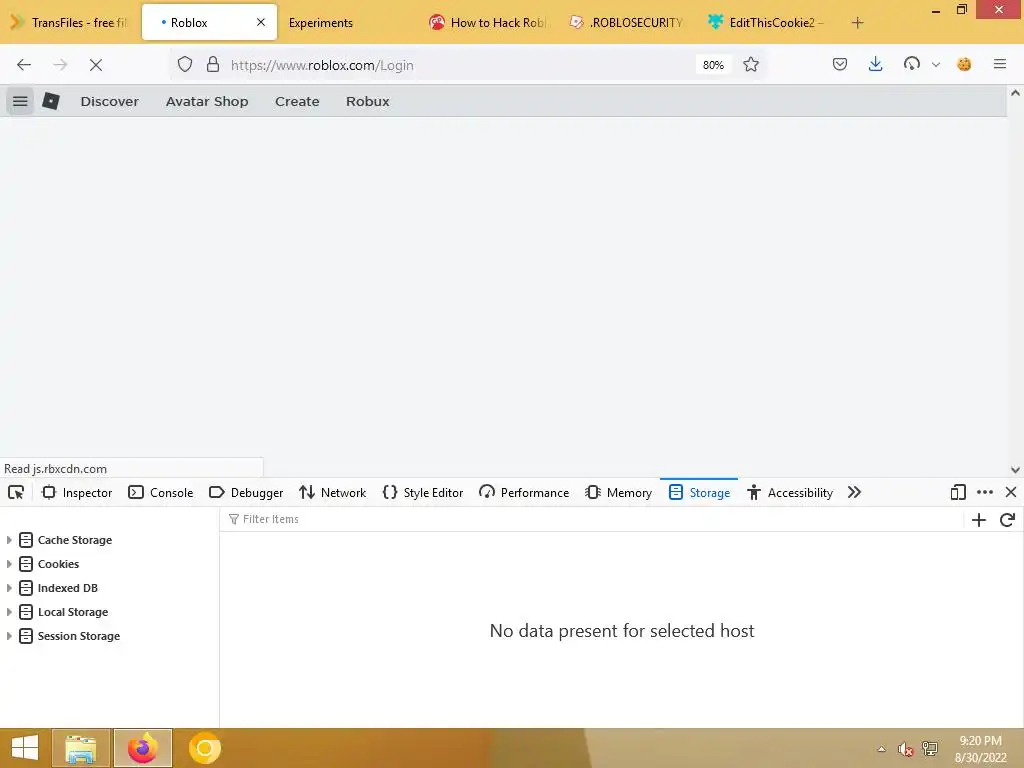
Task: Open the Windows Start button
Action: click(x=25, y=748)
